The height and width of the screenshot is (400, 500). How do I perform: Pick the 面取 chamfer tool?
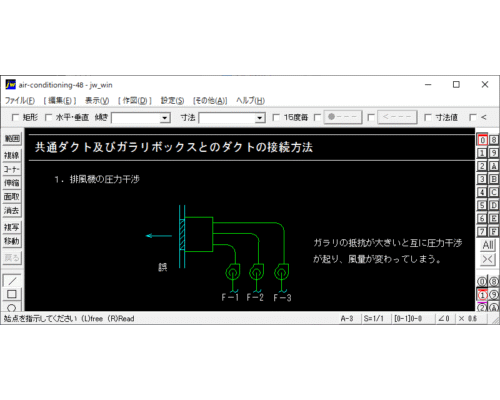click(12, 197)
